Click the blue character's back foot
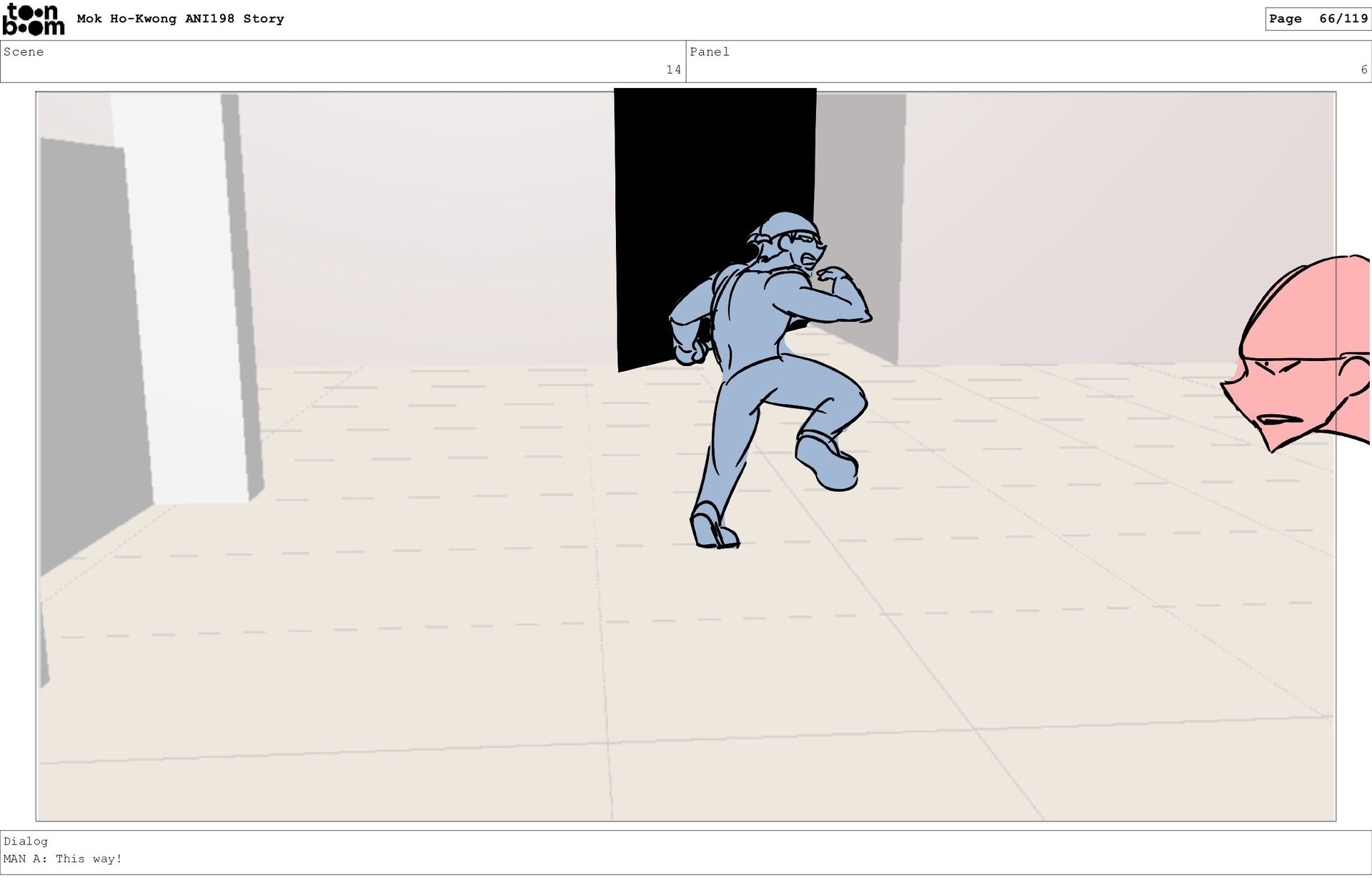The height and width of the screenshot is (888, 1372). point(713,528)
